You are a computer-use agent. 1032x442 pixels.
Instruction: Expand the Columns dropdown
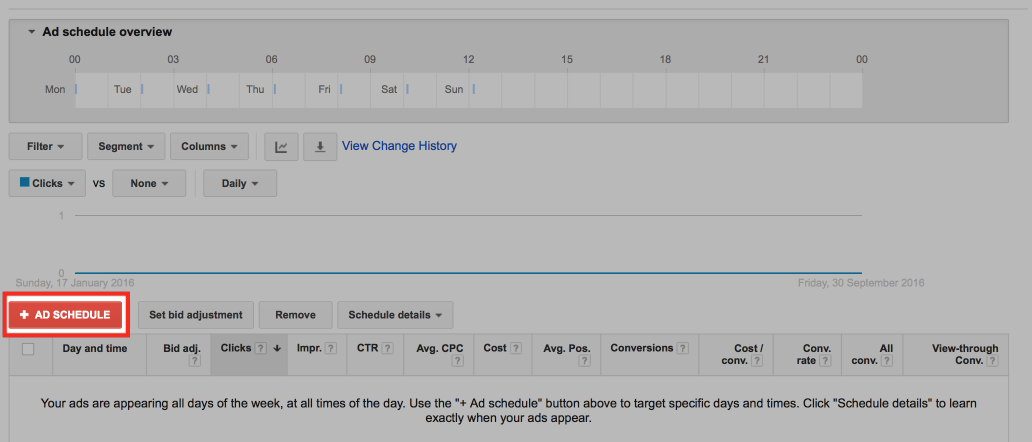[209, 147]
